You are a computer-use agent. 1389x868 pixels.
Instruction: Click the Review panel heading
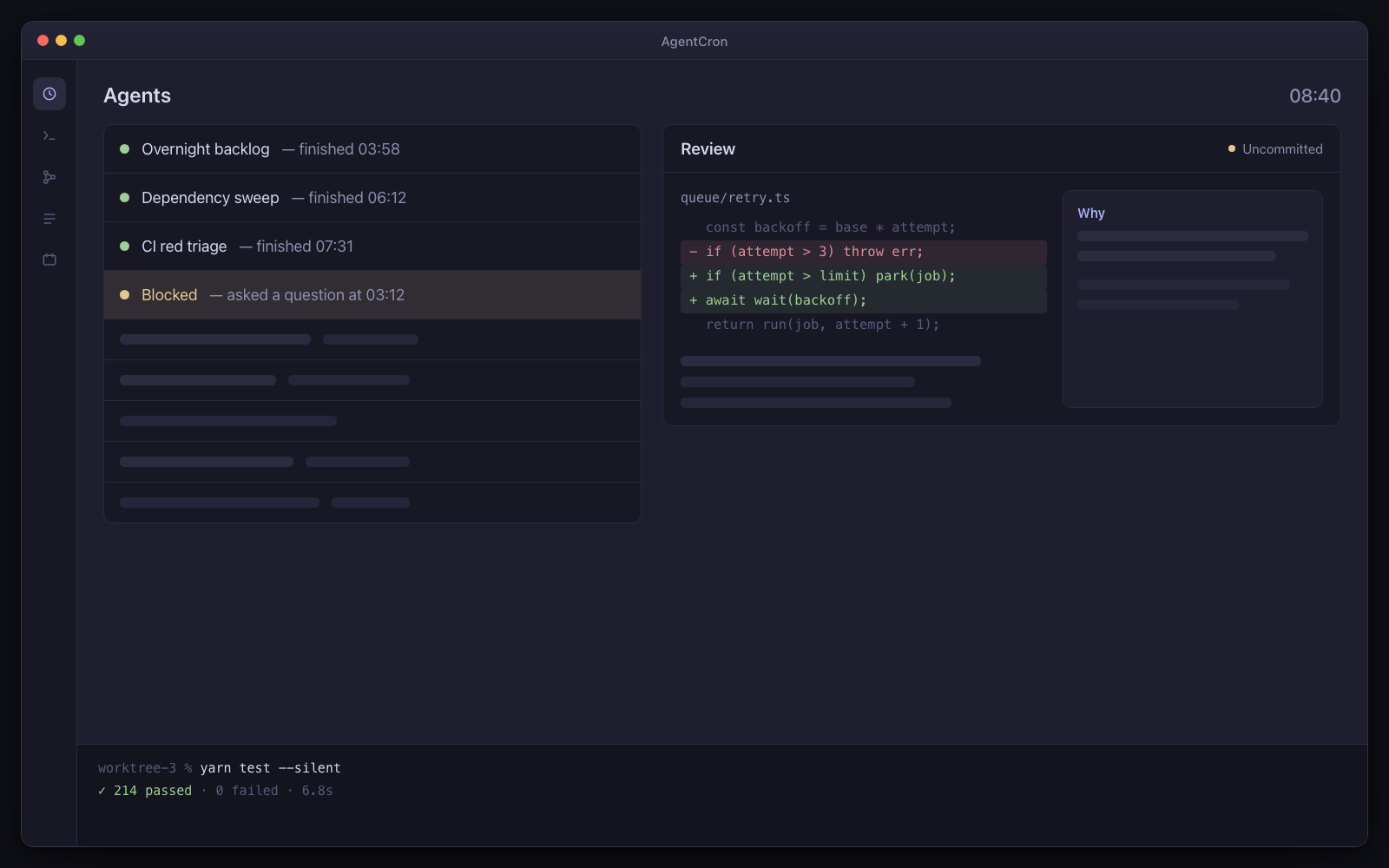[x=708, y=149]
